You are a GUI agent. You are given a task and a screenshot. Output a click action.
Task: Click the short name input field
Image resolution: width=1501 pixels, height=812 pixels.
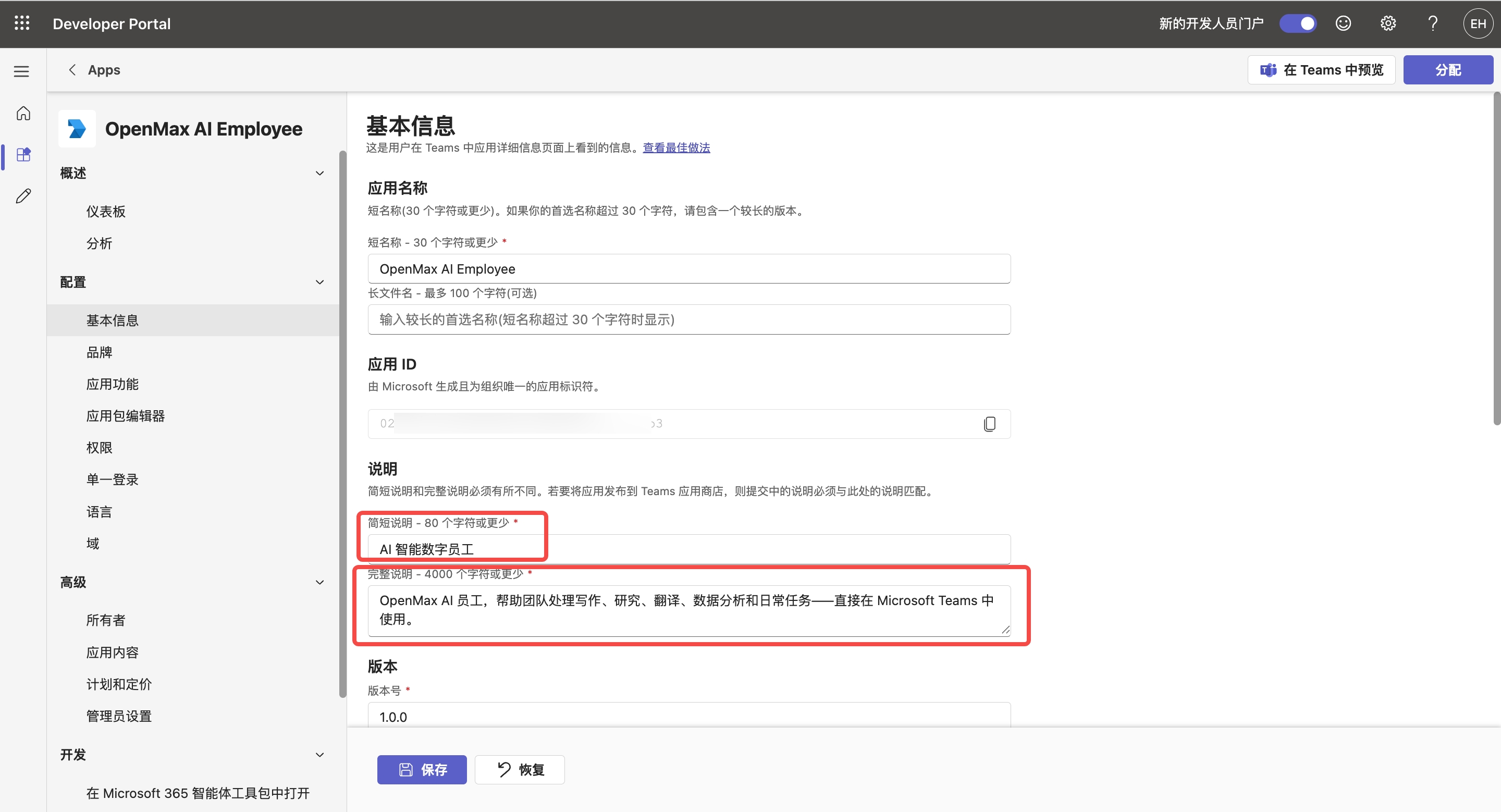688,268
